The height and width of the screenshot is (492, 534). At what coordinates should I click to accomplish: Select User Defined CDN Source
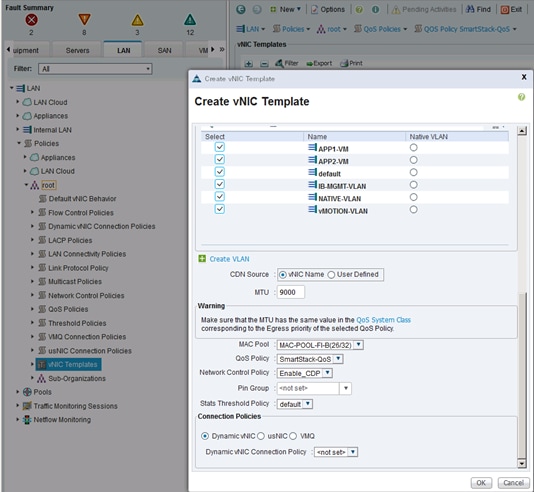pyautogui.click(x=331, y=275)
